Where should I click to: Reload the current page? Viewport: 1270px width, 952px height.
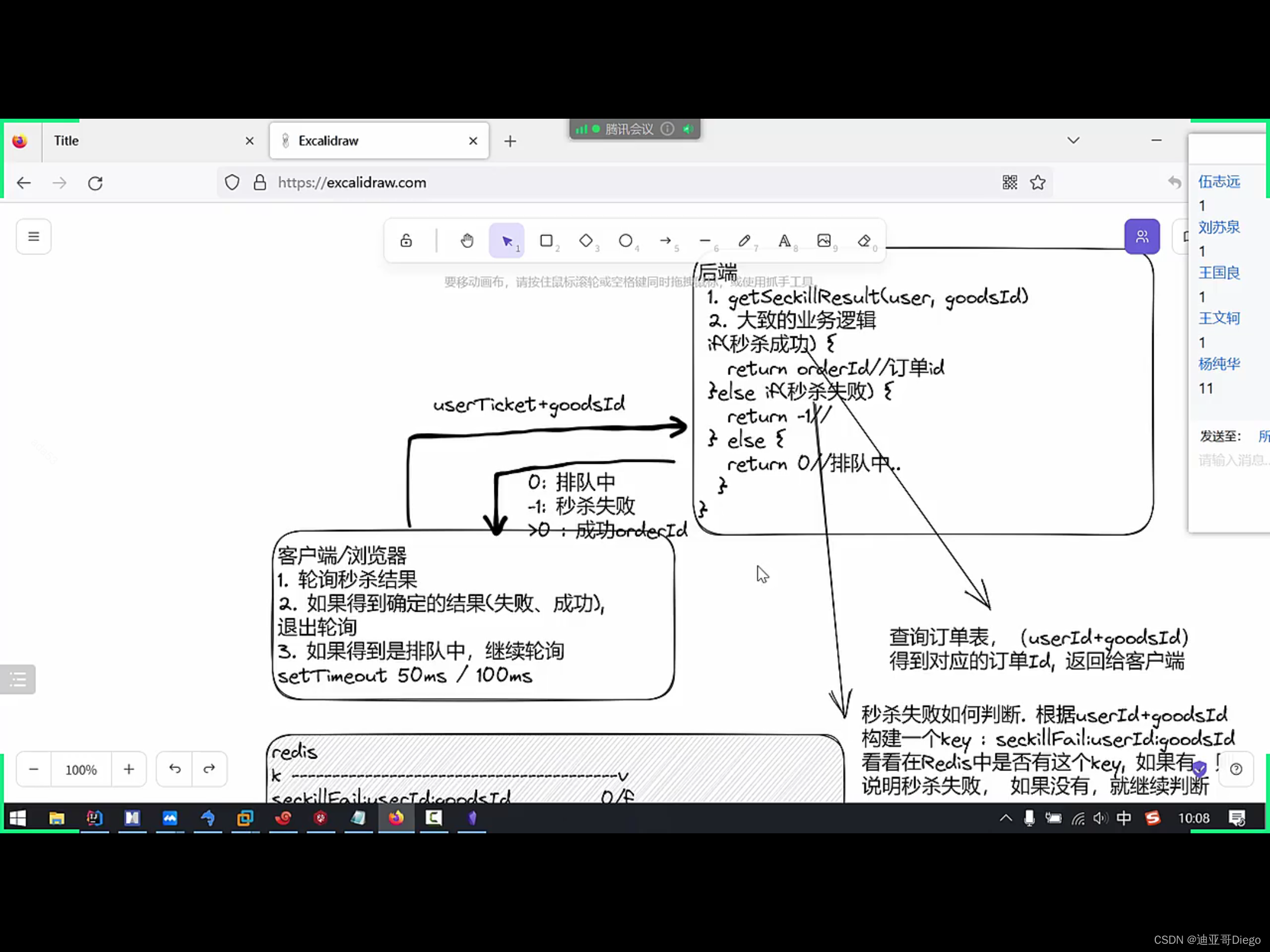(x=95, y=183)
